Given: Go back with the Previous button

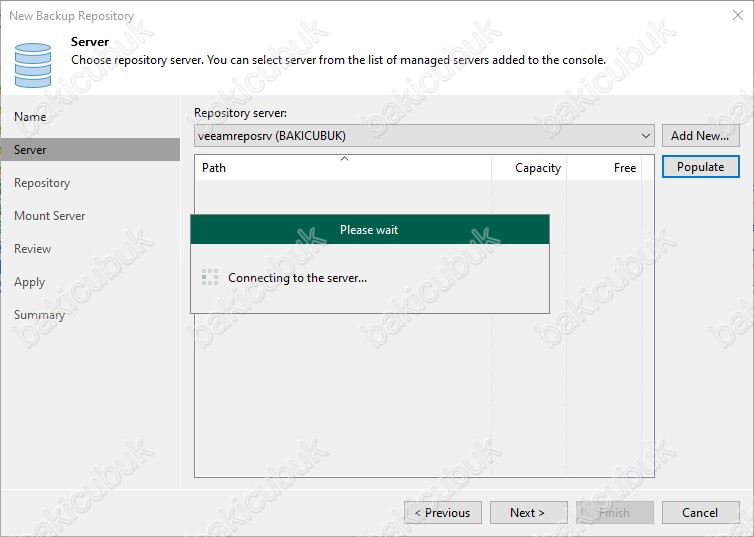Looking at the screenshot, I should [443, 513].
